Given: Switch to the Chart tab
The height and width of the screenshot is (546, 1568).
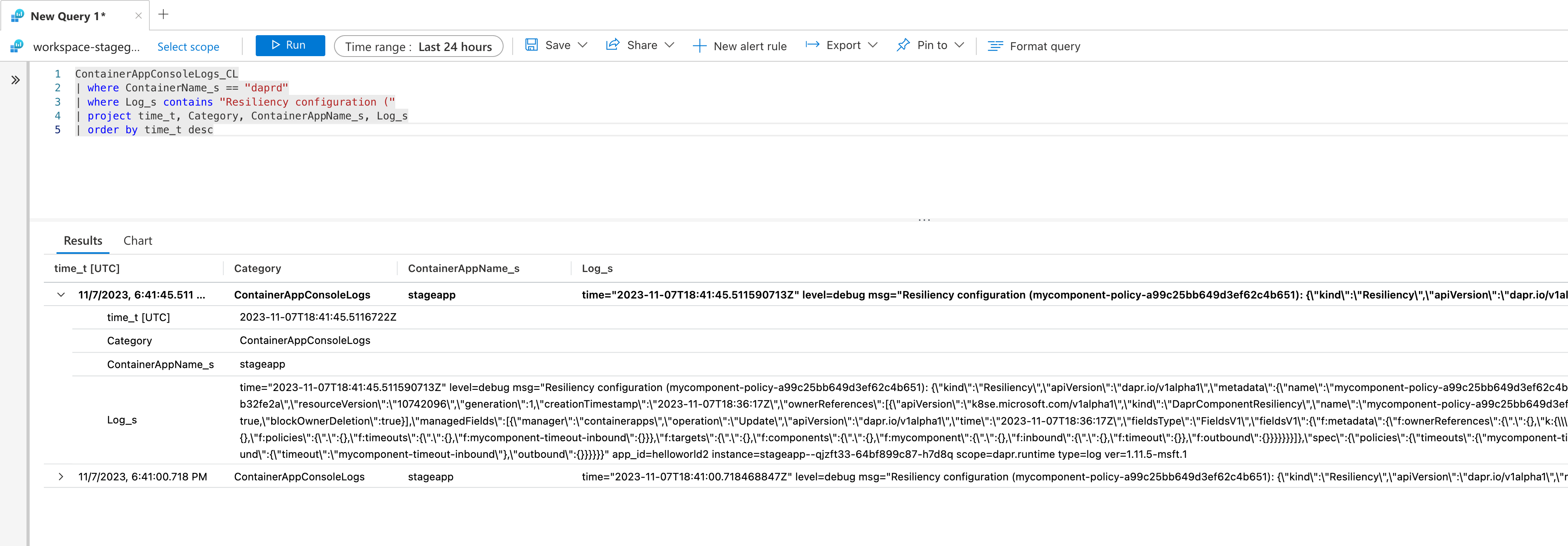Looking at the screenshot, I should (x=138, y=240).
